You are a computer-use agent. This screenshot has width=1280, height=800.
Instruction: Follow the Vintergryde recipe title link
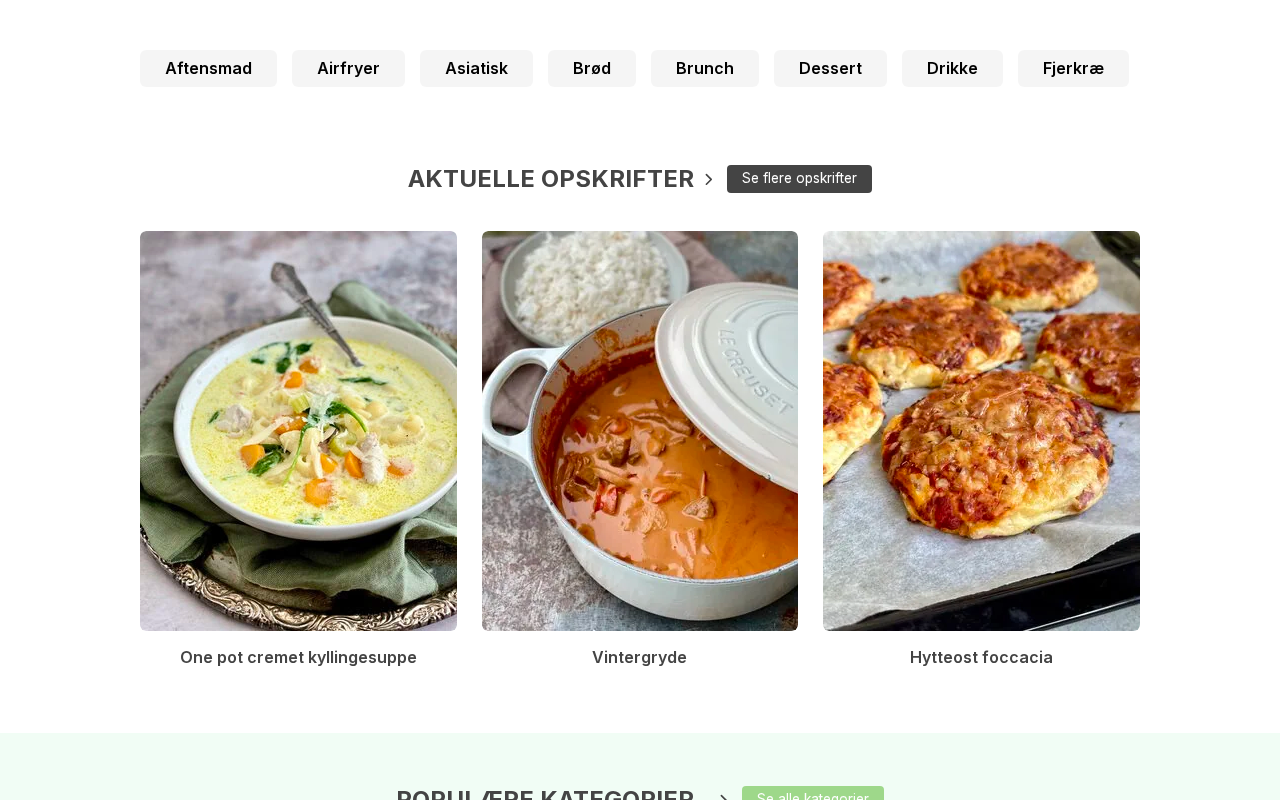640,657
